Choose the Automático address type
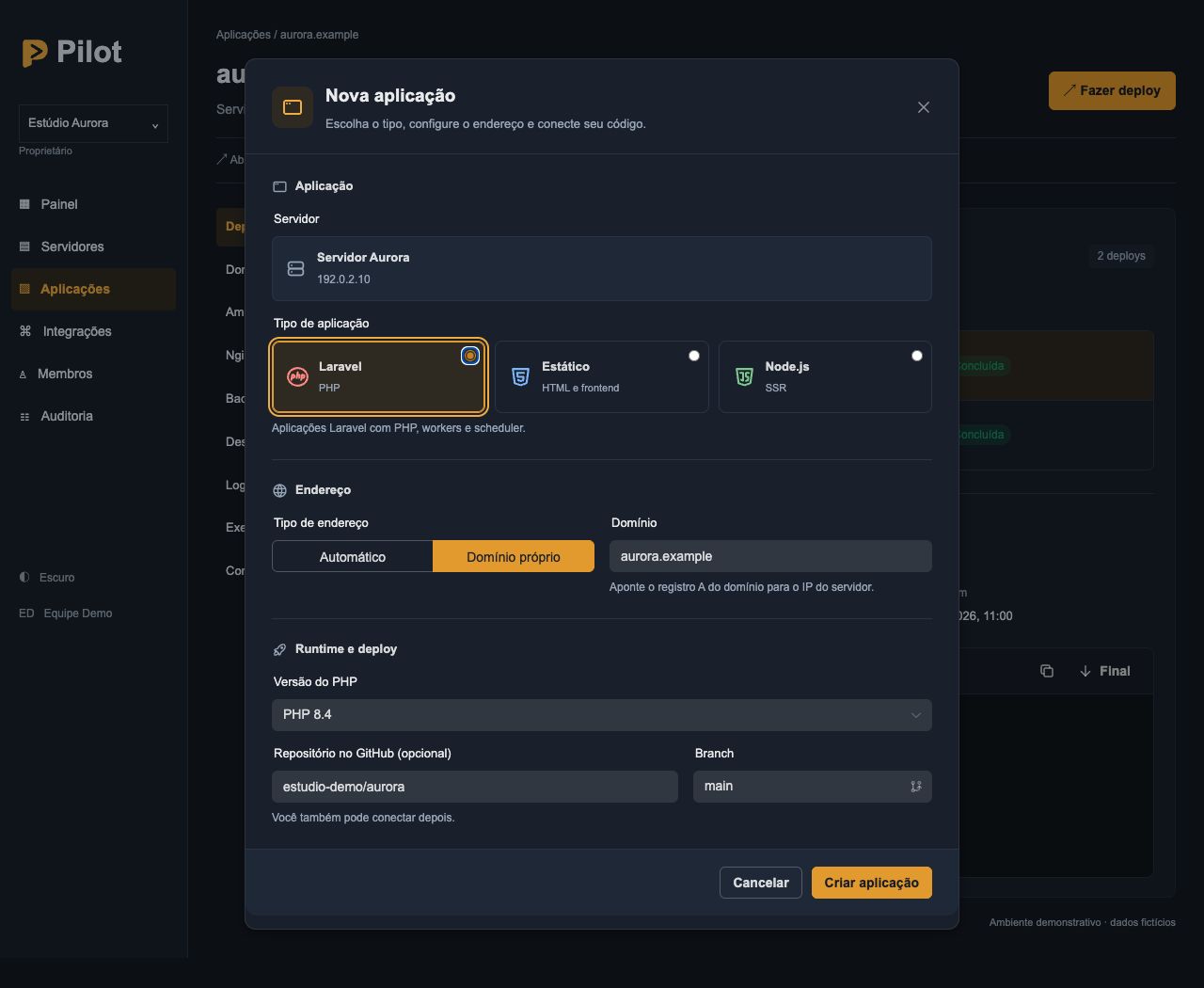The width and height of the screenshot is (1204, 988). tap(353, 557)
